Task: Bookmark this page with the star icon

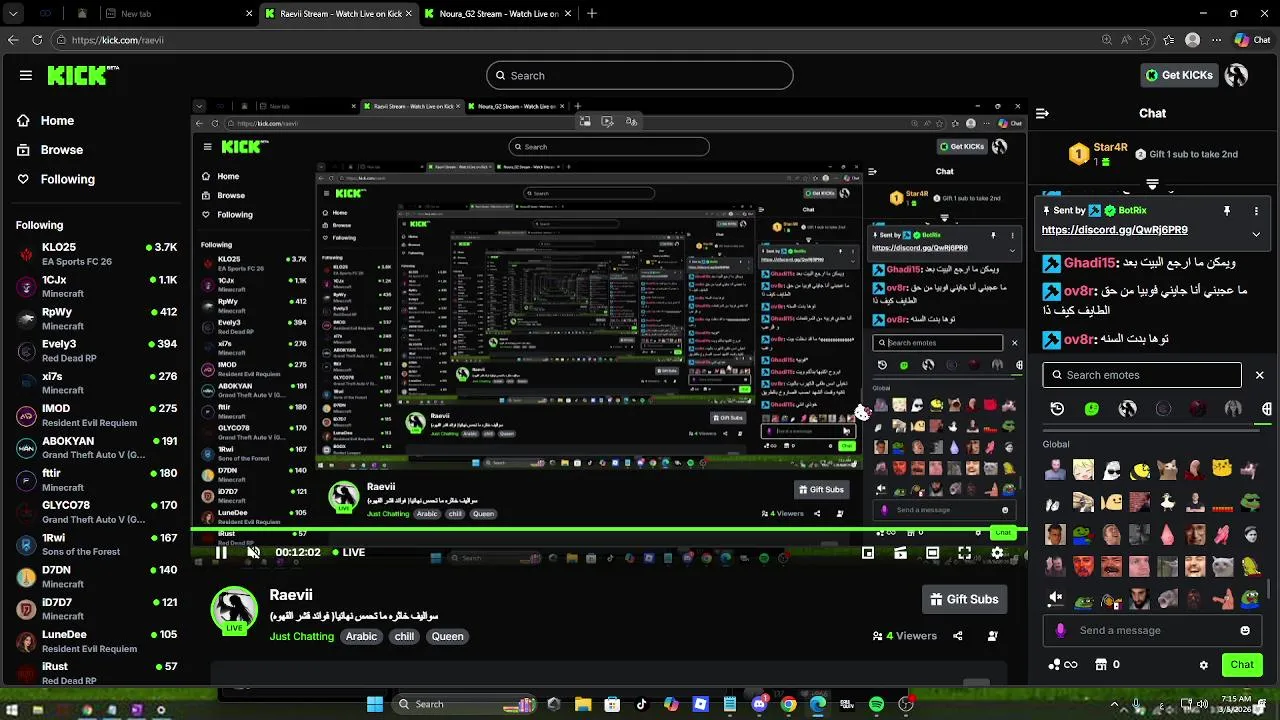Action: tap(1143, 40)
